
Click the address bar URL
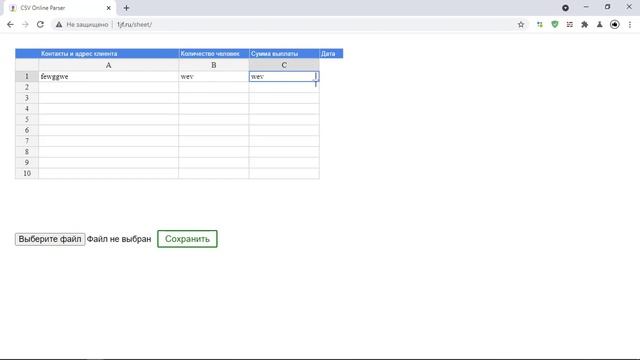(134, 24)
